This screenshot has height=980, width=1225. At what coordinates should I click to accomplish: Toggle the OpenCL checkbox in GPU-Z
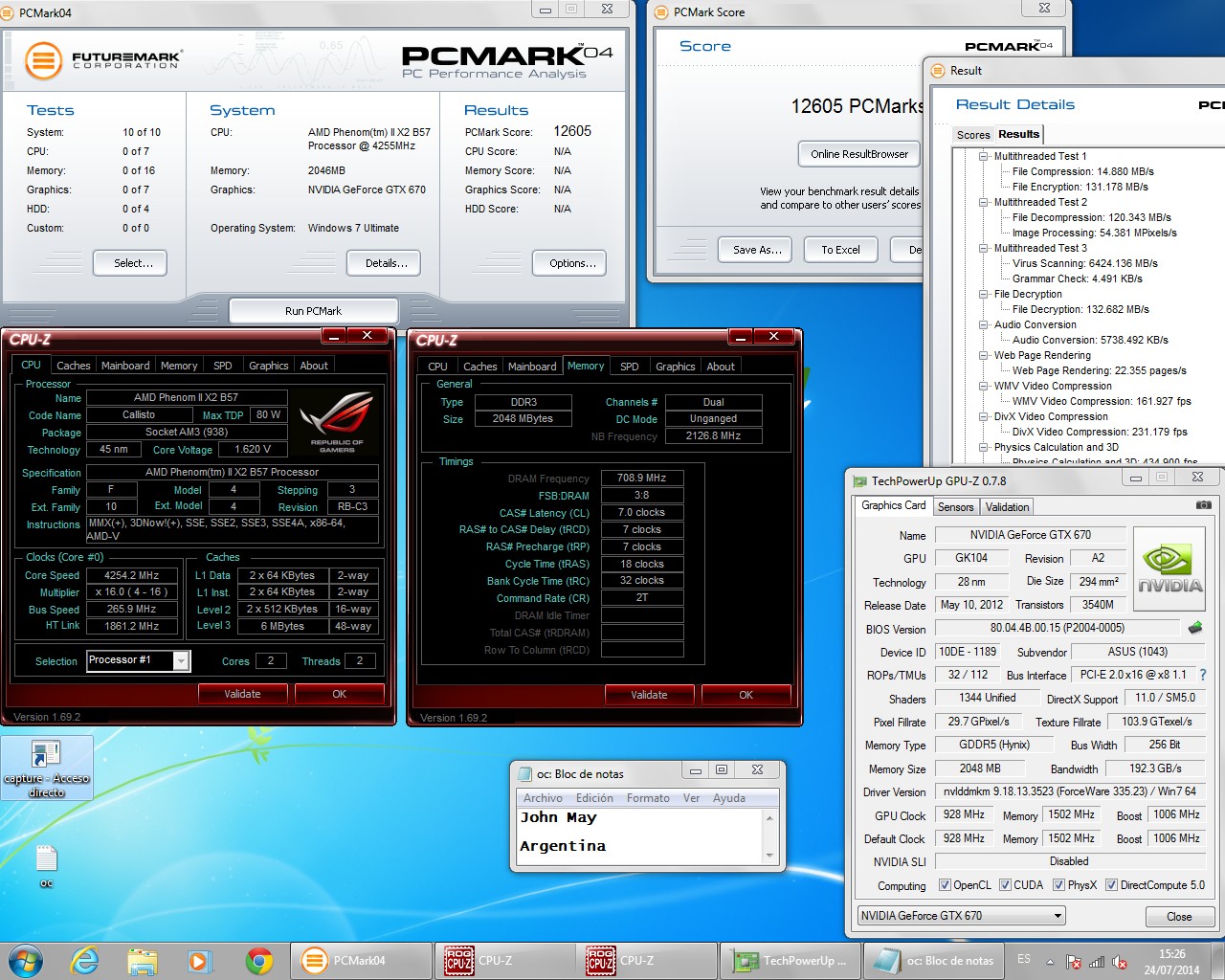pos(945,885)
